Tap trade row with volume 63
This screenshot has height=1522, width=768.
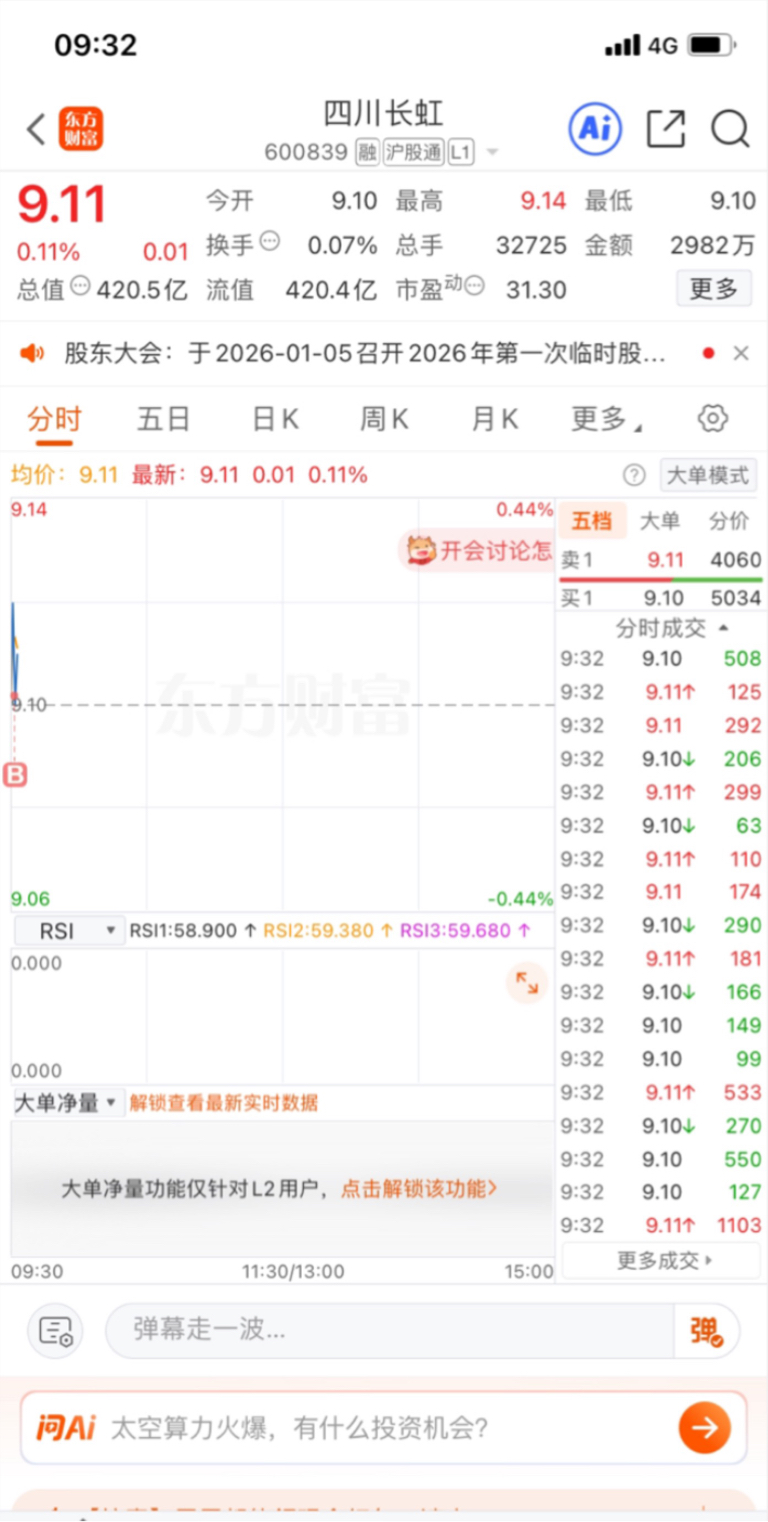(660, 825)
